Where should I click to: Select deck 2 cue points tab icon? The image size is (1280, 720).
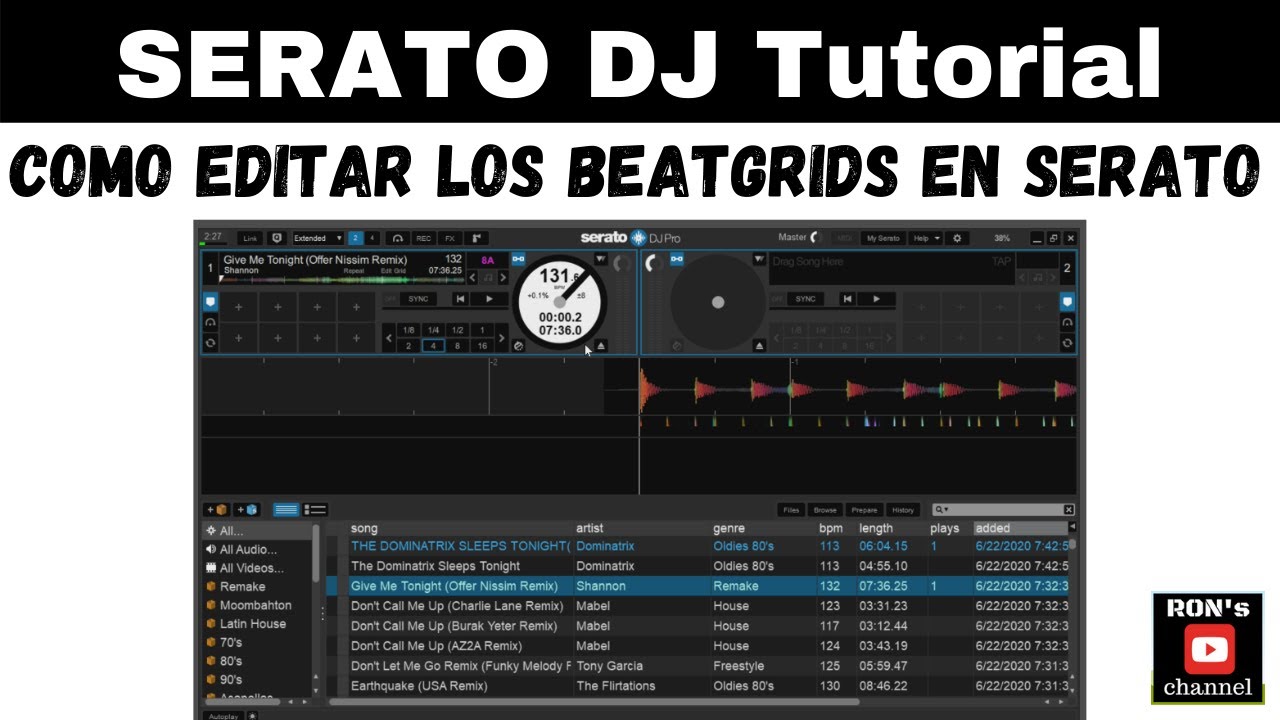click(x=1067, y=302)
